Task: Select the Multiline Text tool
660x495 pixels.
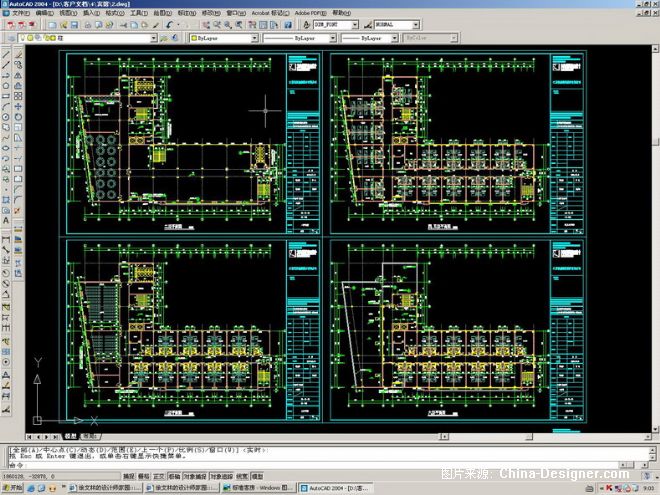Action: tap(6, 221)
